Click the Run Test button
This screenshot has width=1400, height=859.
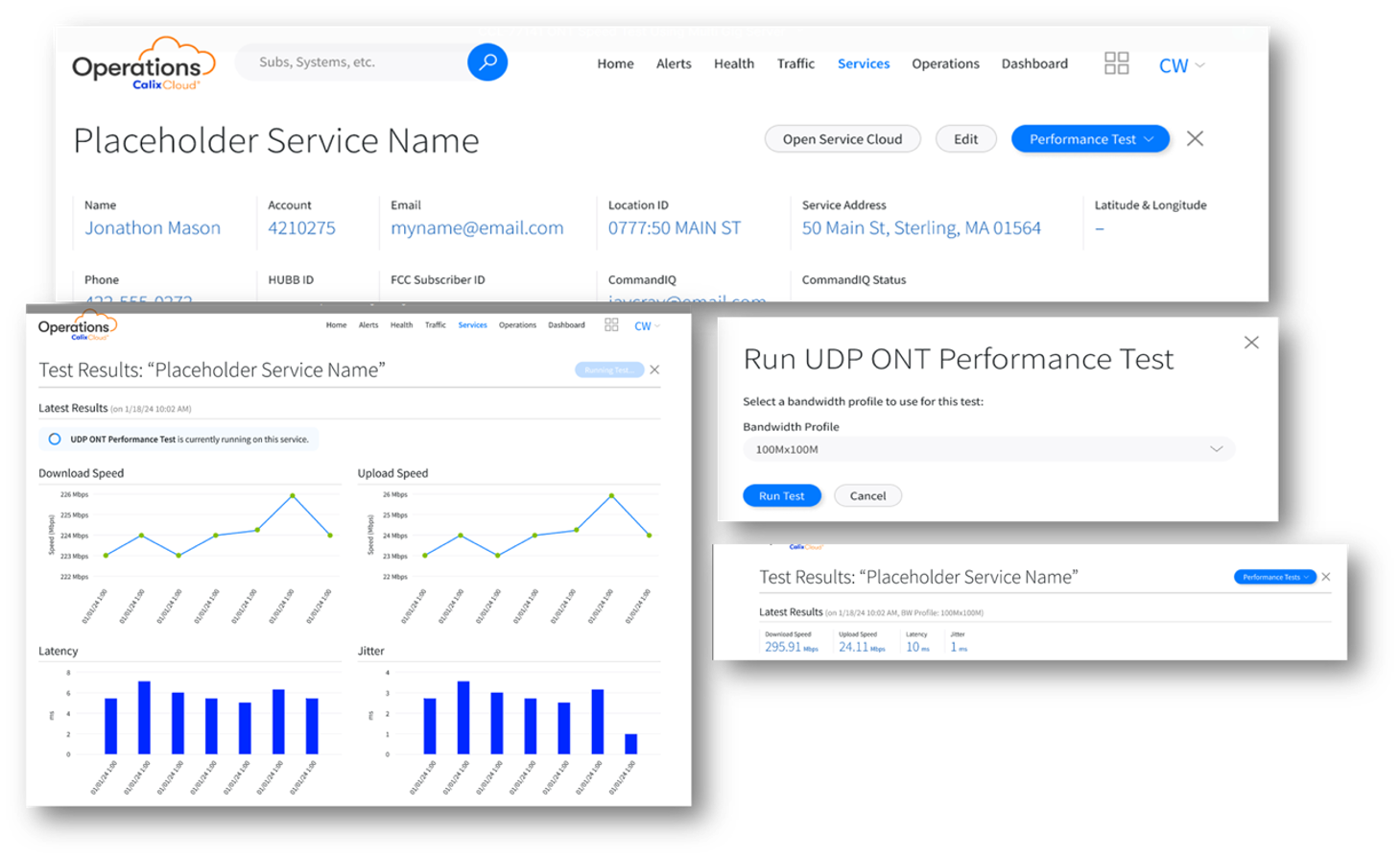[x=782, y=496]
